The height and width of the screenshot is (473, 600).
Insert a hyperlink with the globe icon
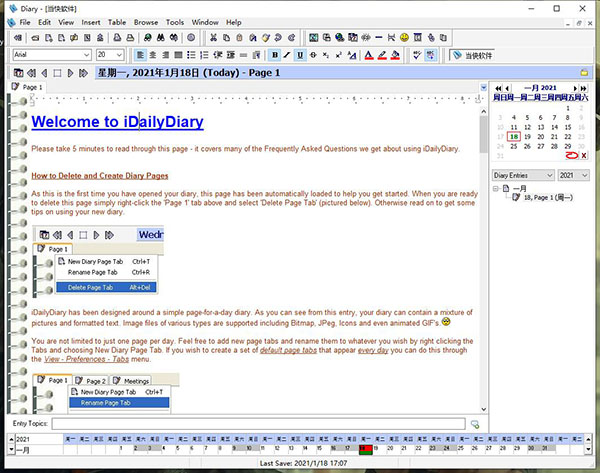click(x=339, y=38)
